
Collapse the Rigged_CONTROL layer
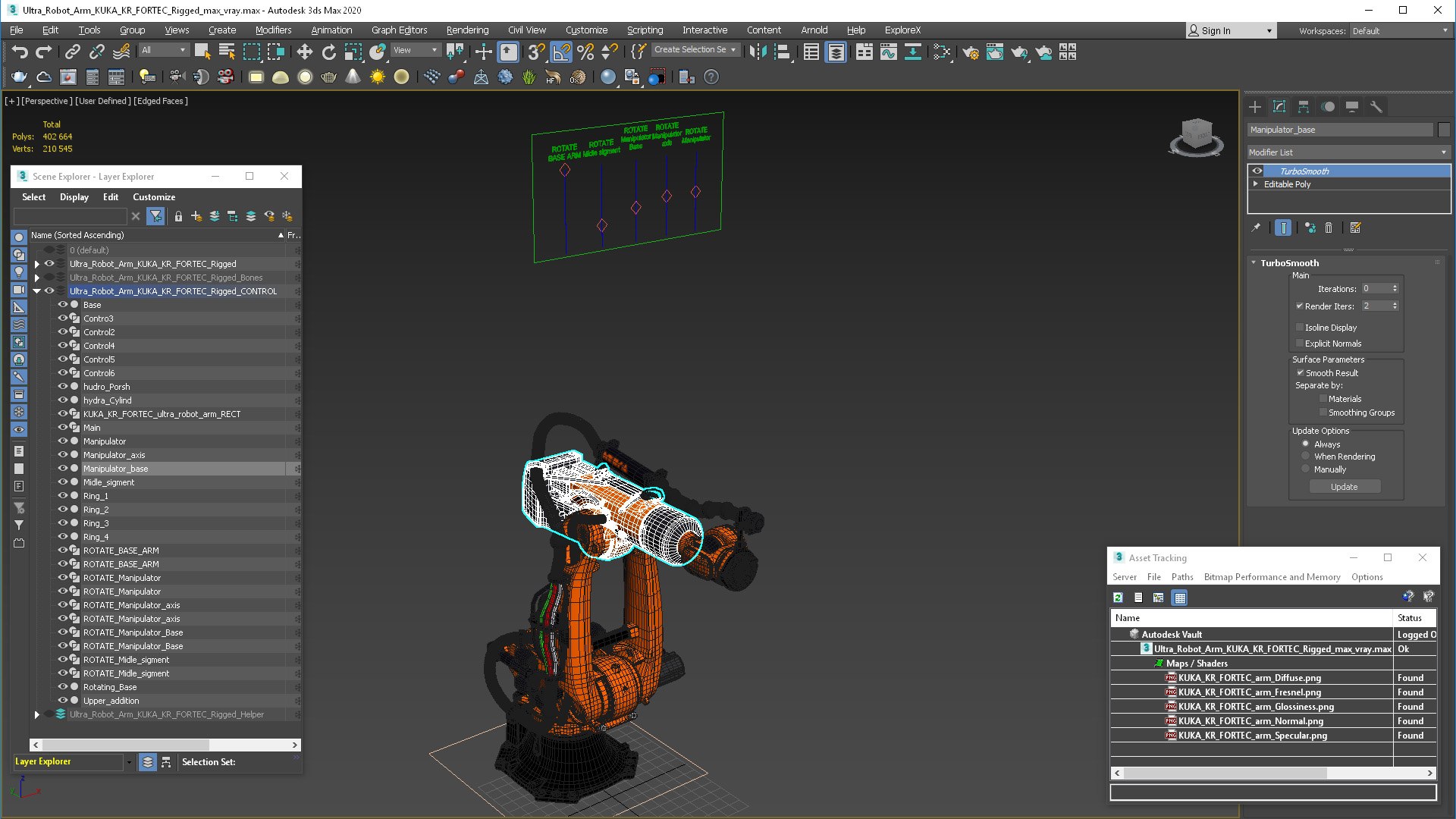[x=36, y=291]
